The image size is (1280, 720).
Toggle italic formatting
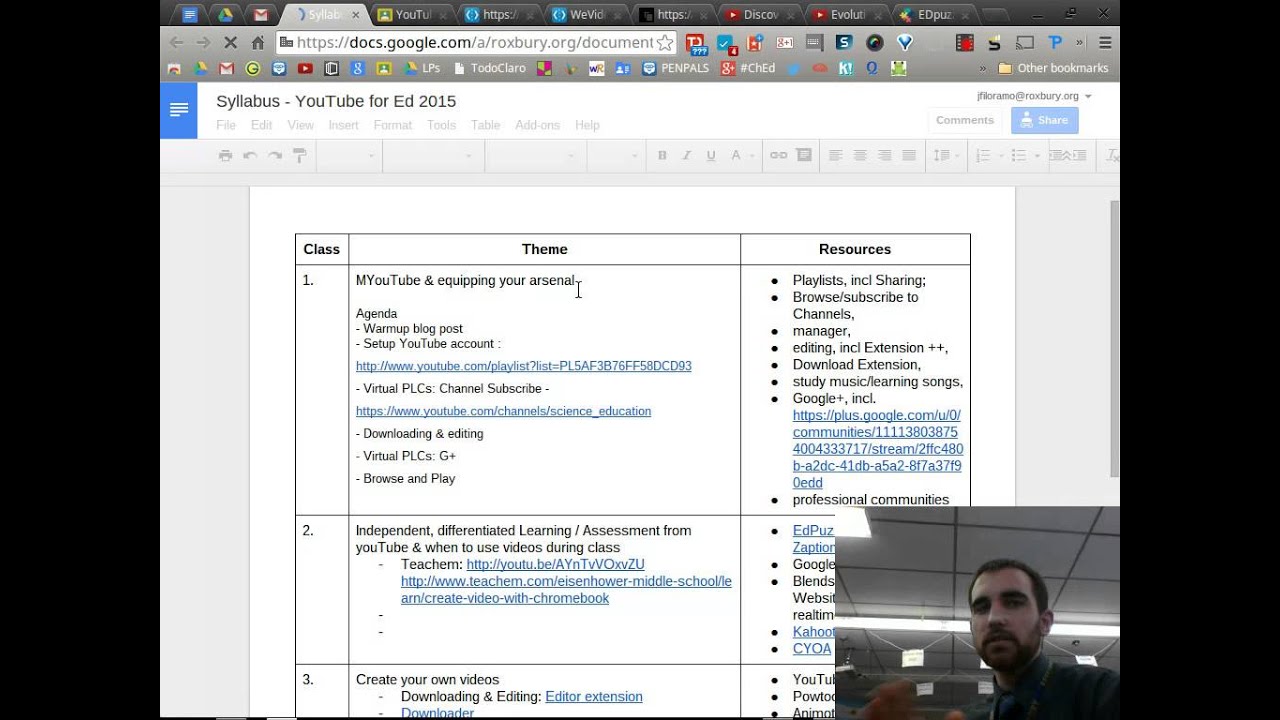pyautogui.click(x=686, y=155)
